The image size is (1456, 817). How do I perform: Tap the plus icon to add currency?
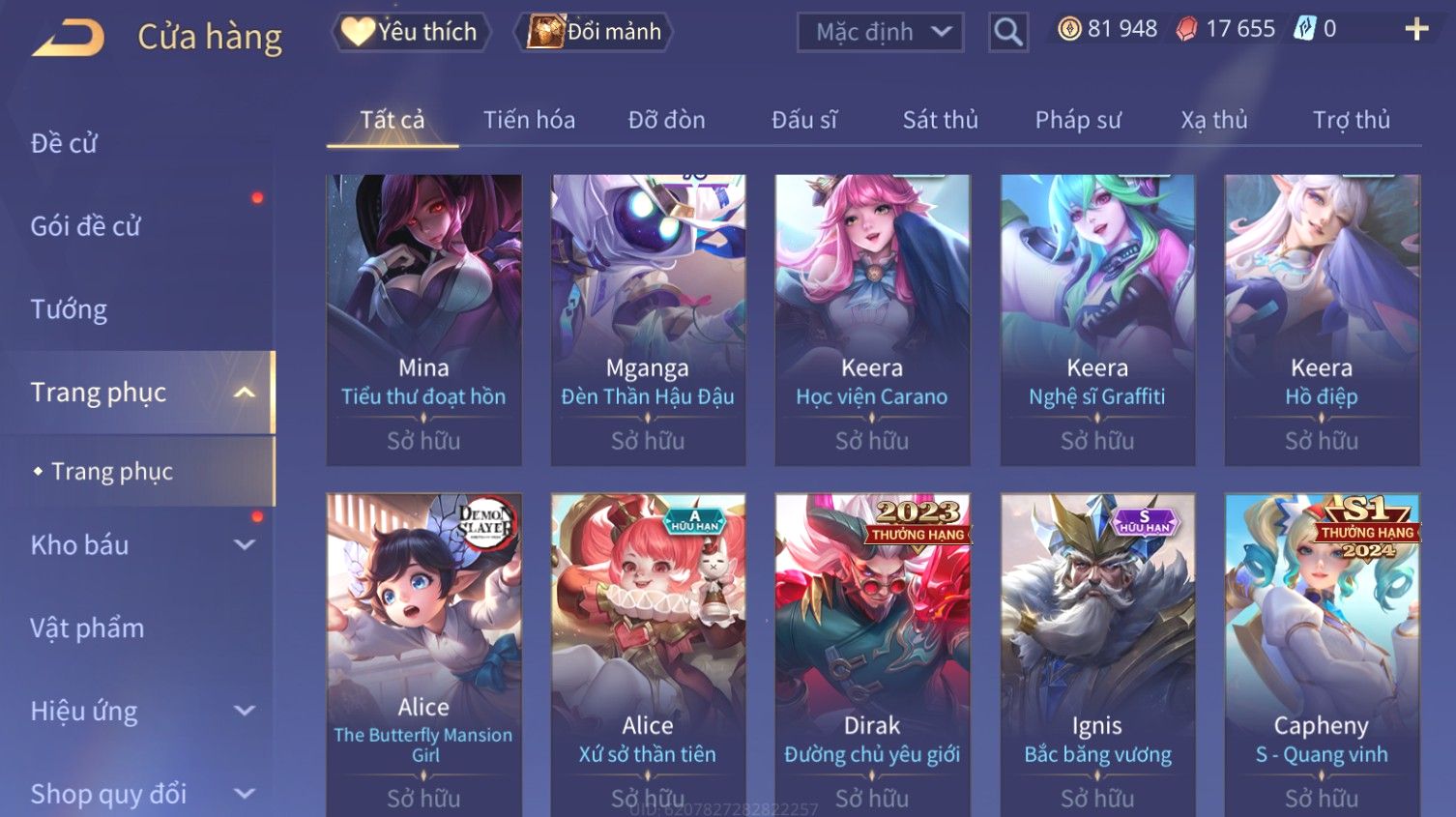coord(1416,29)
